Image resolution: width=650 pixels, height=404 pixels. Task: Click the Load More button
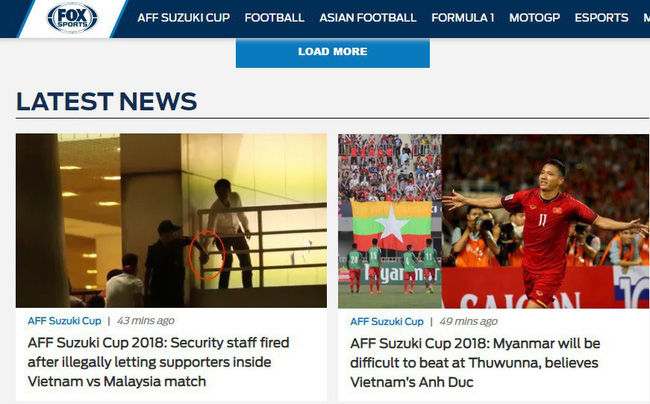click(333, 52)
